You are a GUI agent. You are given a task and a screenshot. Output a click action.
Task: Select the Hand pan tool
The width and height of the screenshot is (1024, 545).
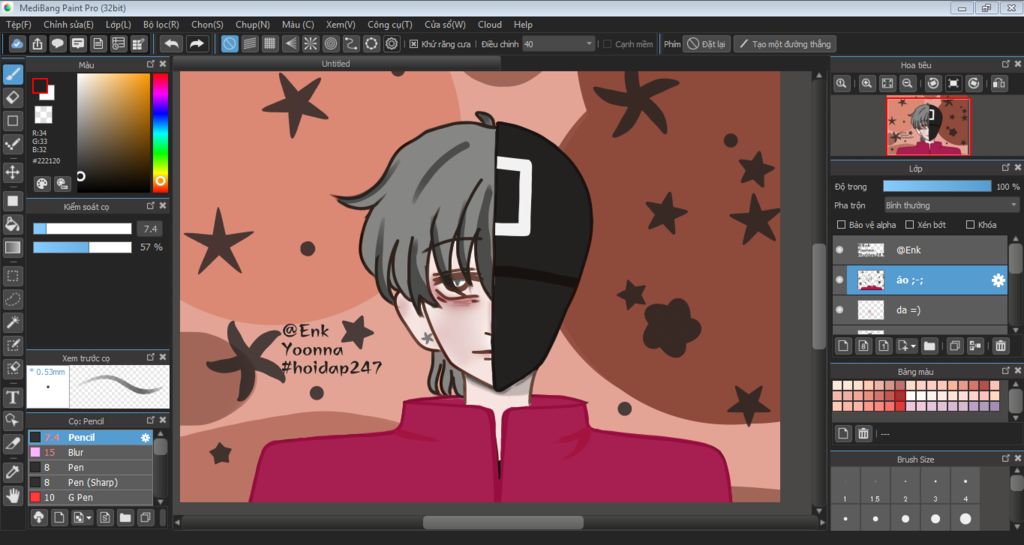point(12,495)
